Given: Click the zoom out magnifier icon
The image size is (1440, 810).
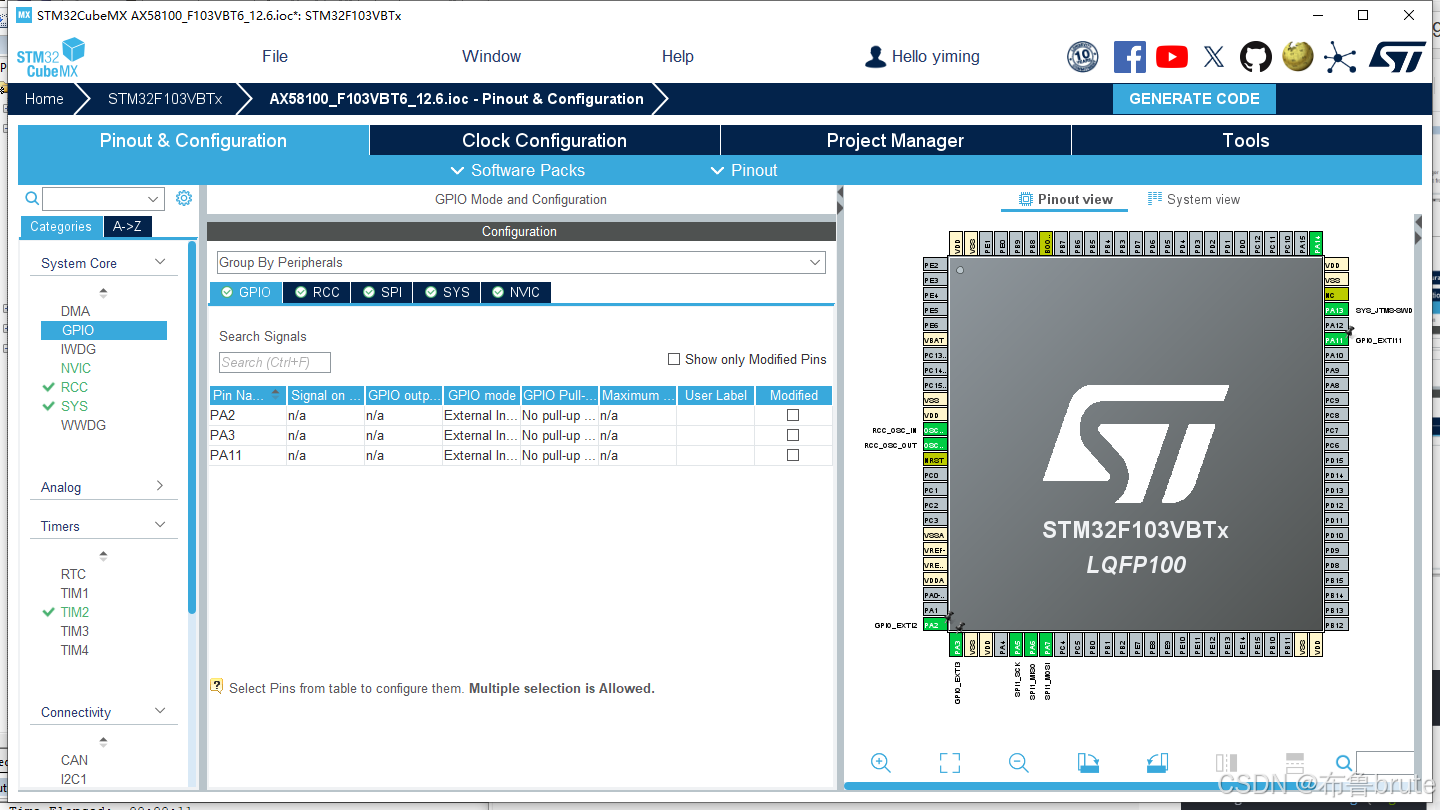Looking at the screenshot, I should click(x=1019, y=763).
